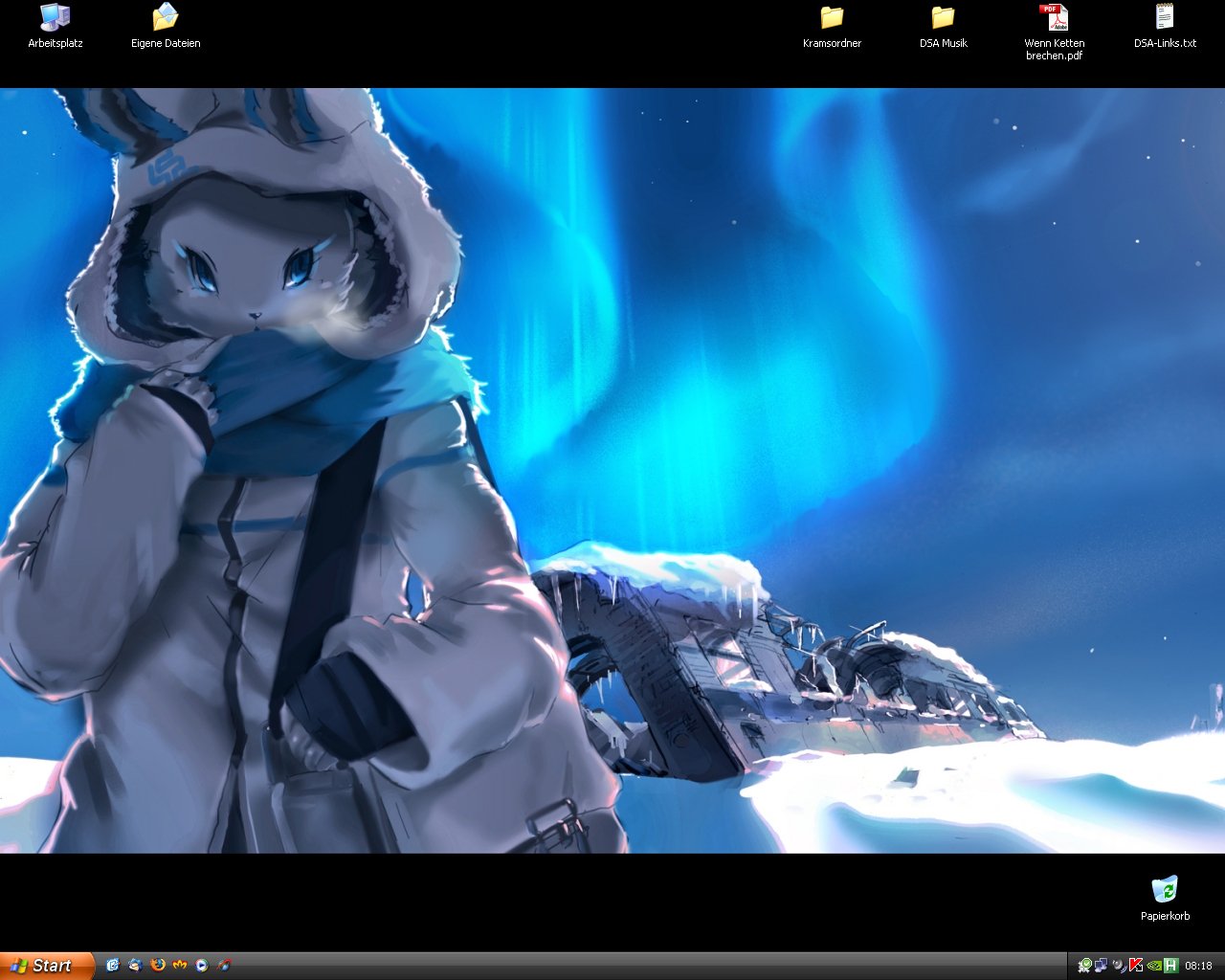
Task: Launch Thunderbird from the quick launch bar
Action: (x=135, y=966)
